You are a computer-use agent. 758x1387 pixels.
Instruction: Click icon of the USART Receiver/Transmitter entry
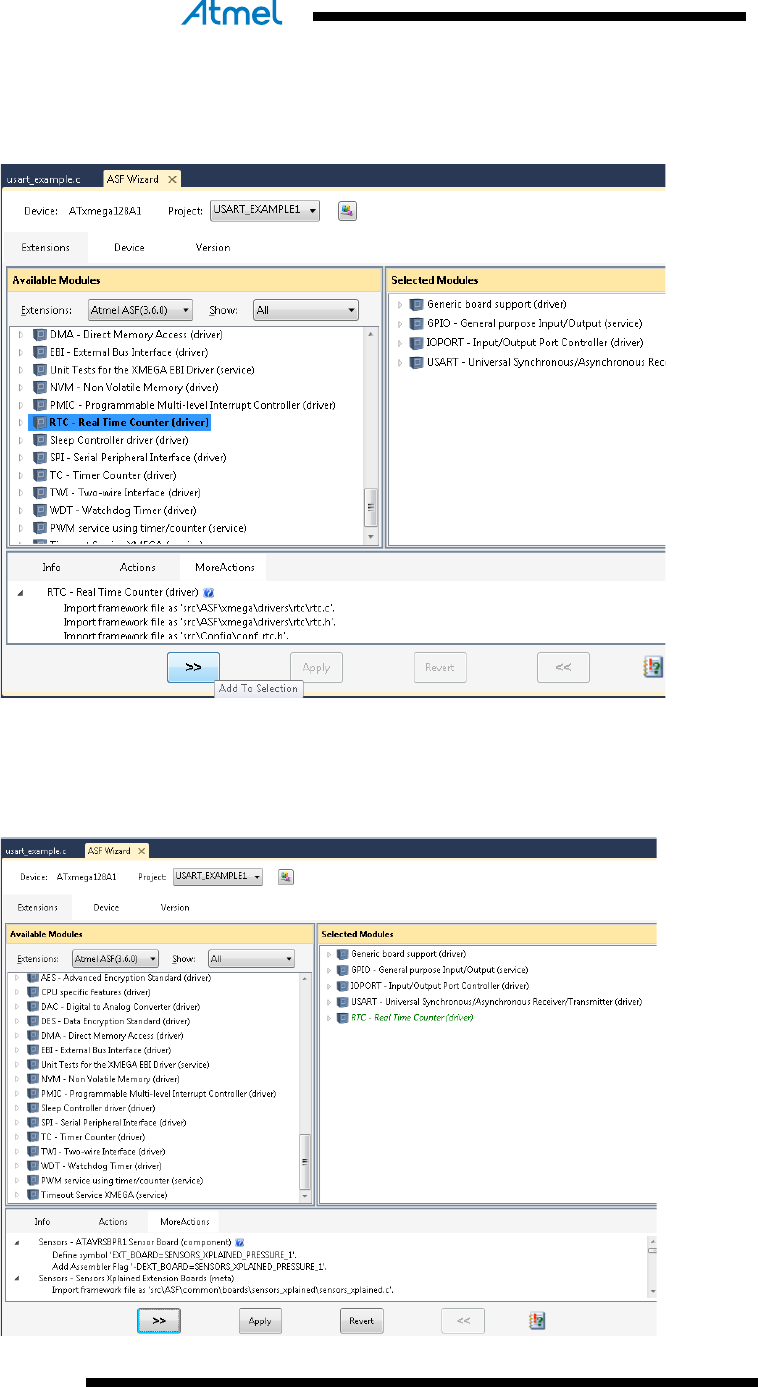pyautogui.click(x=343, y=1001)
